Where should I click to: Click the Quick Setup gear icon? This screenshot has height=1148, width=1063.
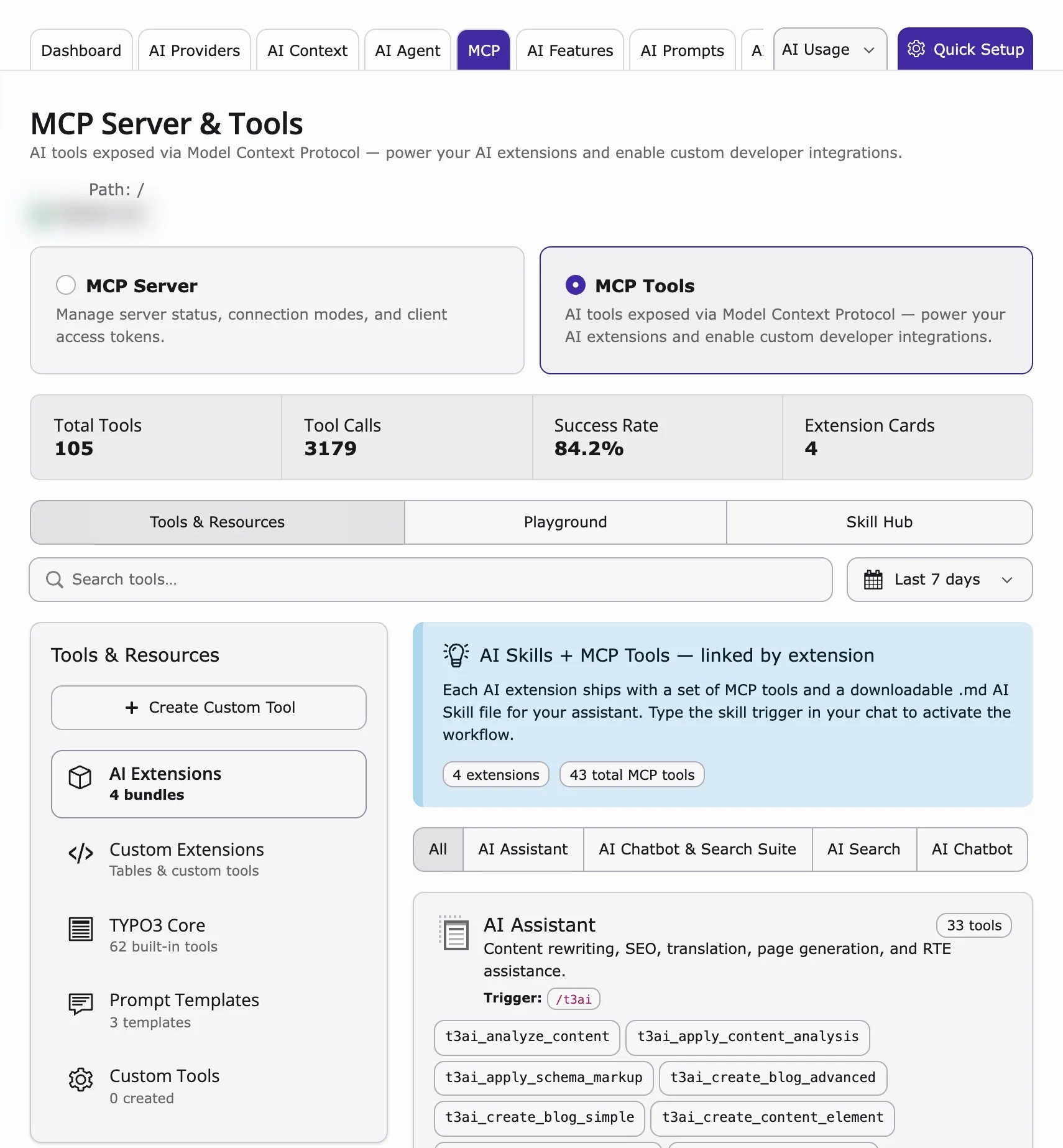pyautogui.click(x=916, y=49)
